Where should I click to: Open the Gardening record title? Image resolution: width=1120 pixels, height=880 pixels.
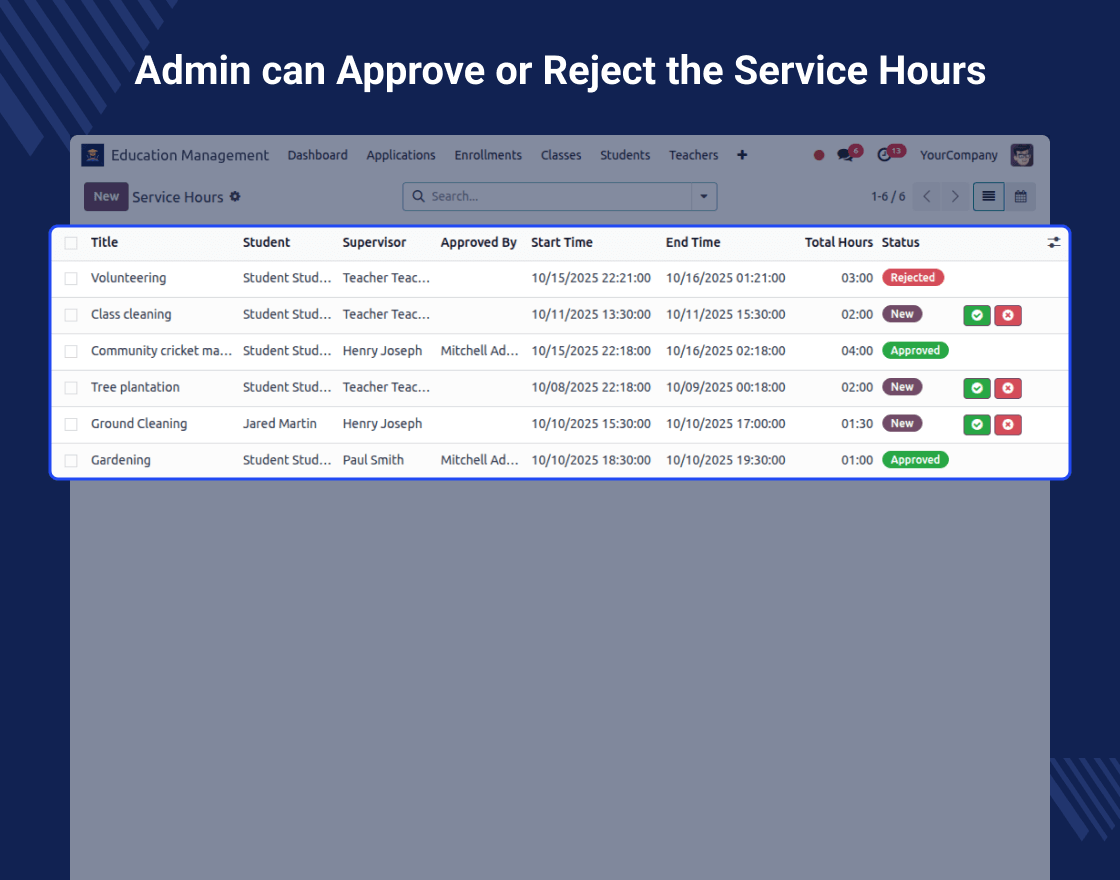tap(121, 460)
